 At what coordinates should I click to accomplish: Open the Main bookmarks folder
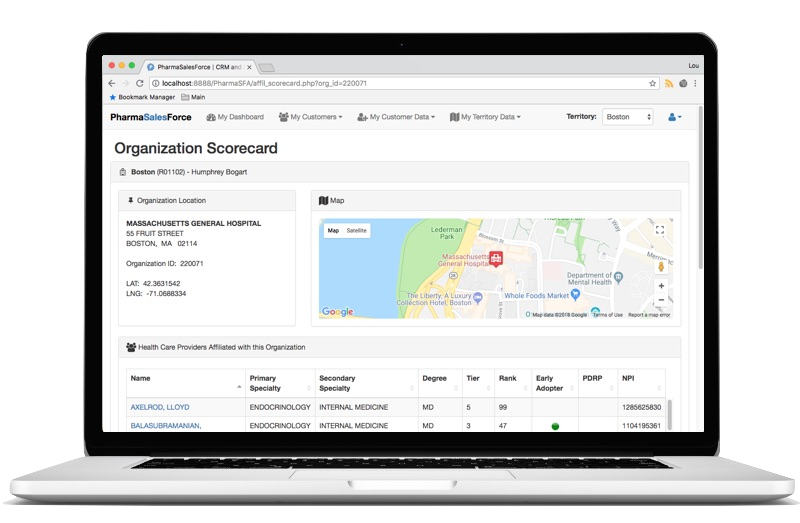coord(193,97)
